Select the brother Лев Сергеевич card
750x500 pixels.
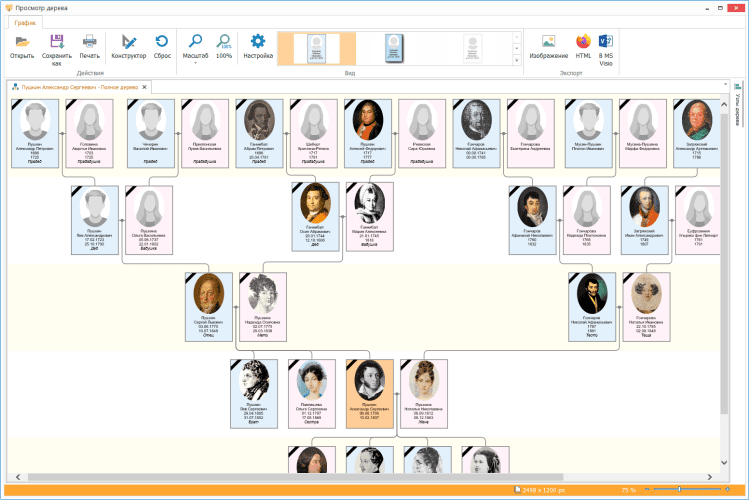click(254, 394)
